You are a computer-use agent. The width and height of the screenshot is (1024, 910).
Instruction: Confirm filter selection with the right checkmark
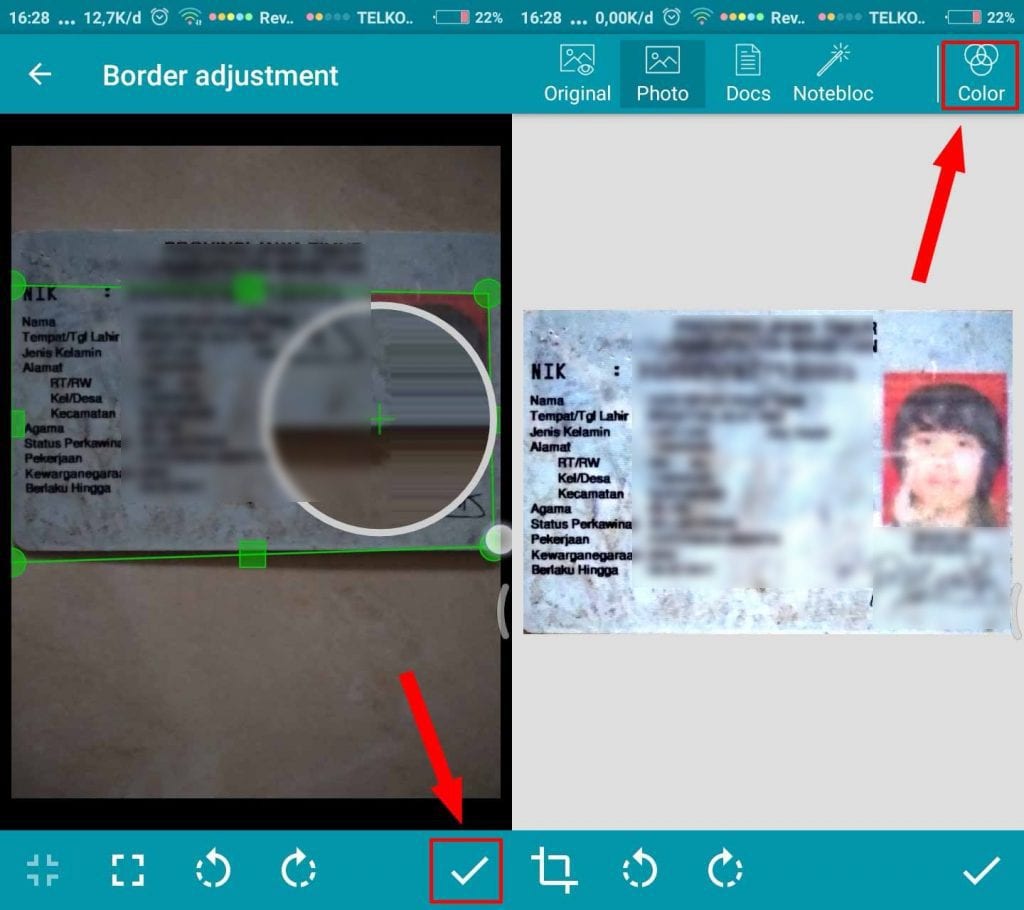click(981, 871)
